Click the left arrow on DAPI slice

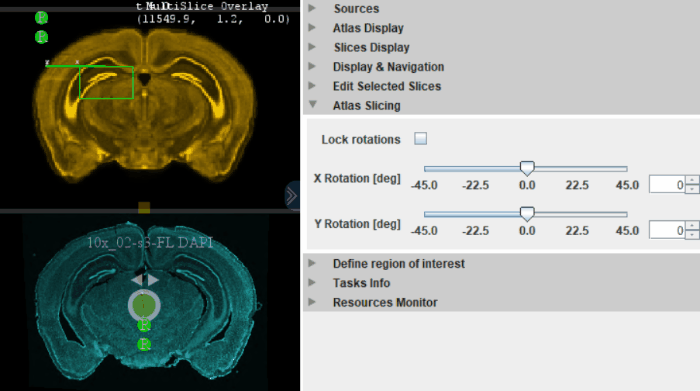click(x=137, y=280)
